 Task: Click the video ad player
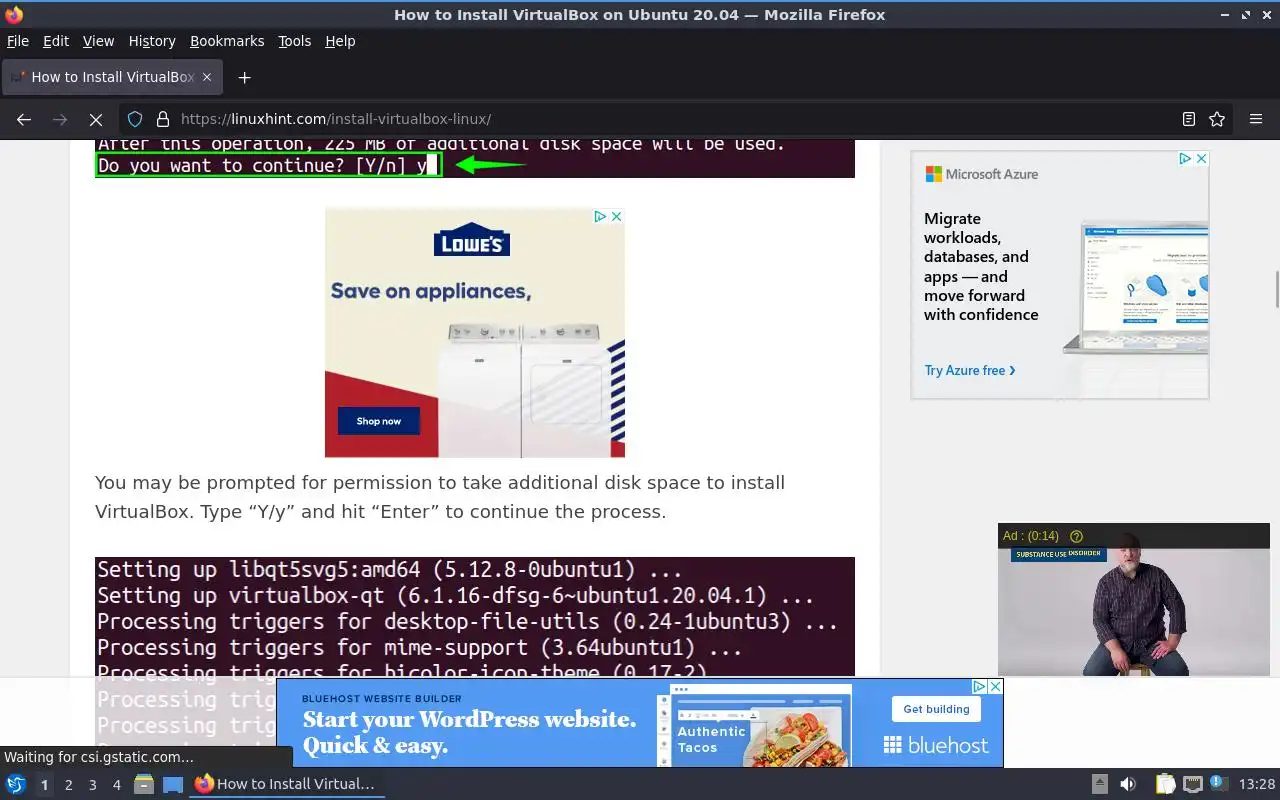tap(1134, 600)
